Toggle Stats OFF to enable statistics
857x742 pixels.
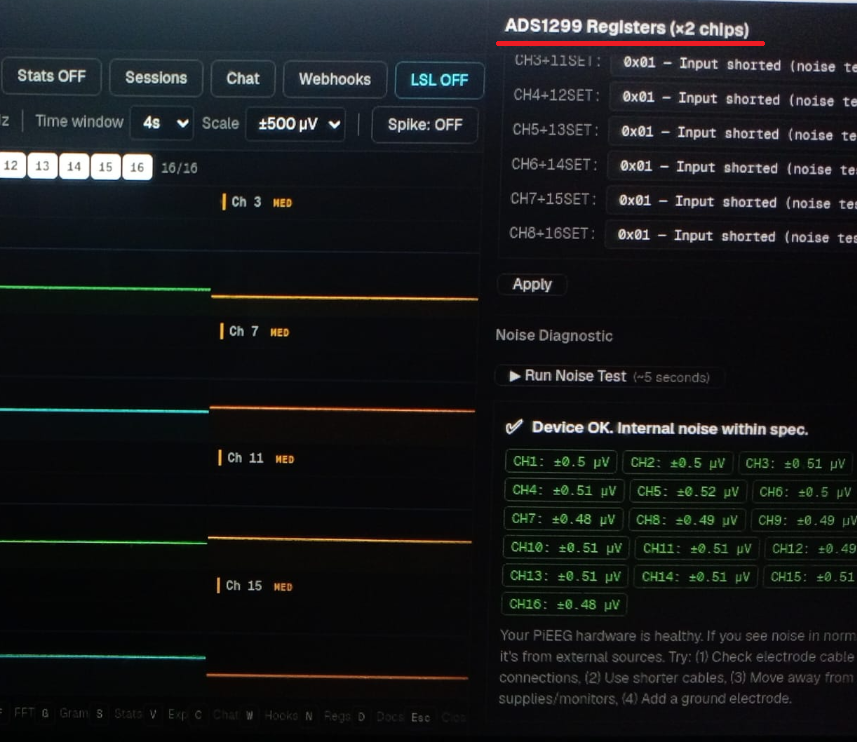51,77
